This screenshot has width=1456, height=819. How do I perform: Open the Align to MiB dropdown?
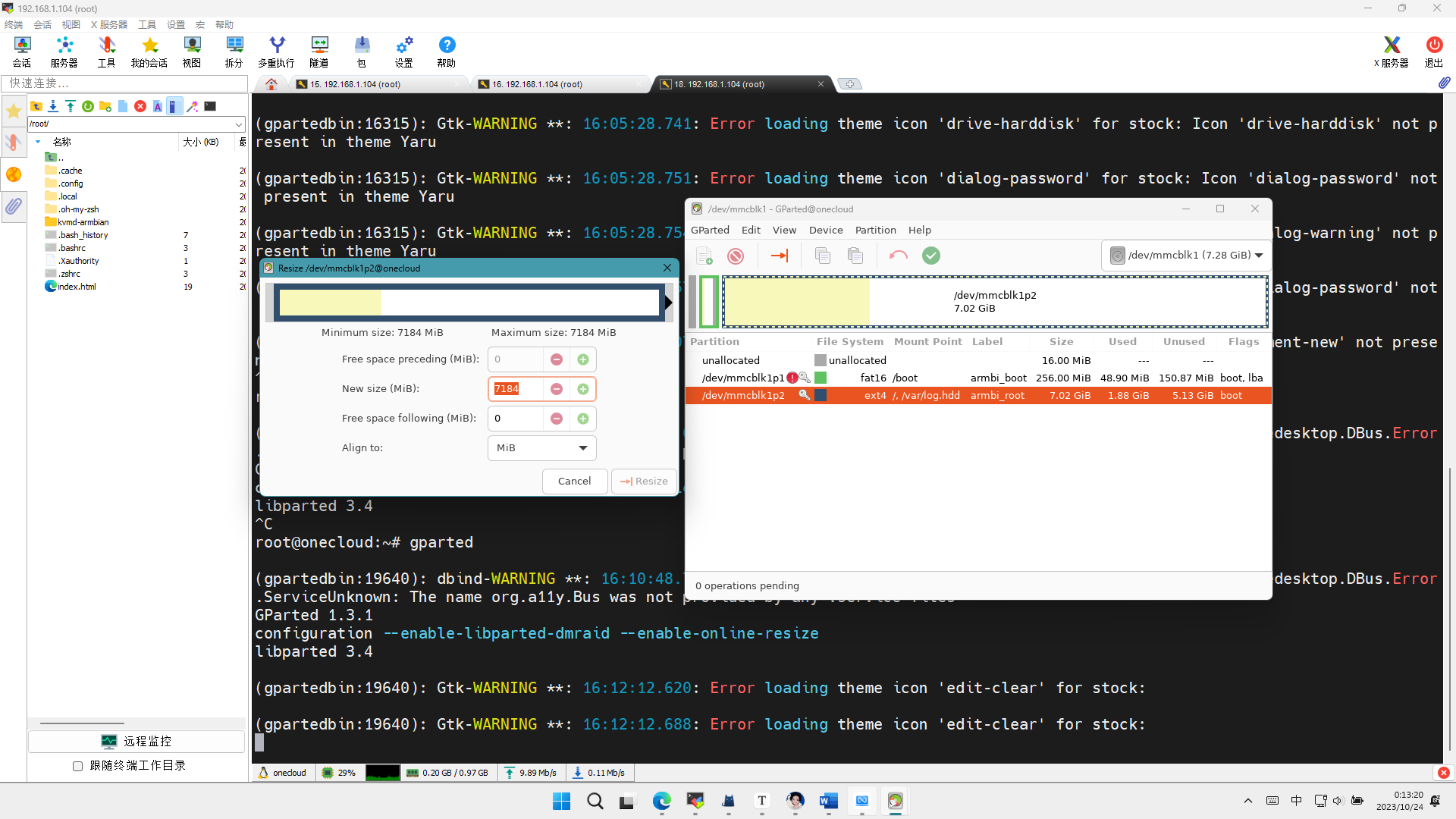(541, 448)
